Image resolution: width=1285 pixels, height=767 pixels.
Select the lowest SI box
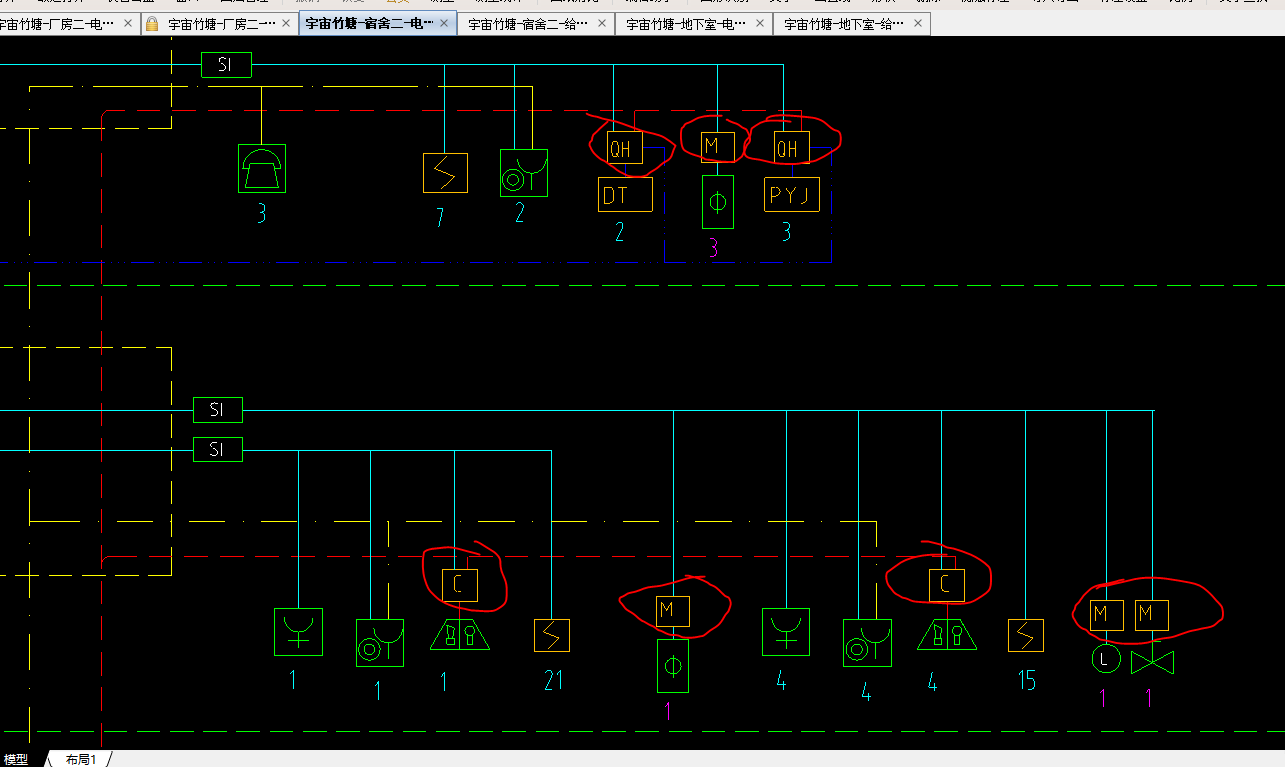click(x=218, y=450)
